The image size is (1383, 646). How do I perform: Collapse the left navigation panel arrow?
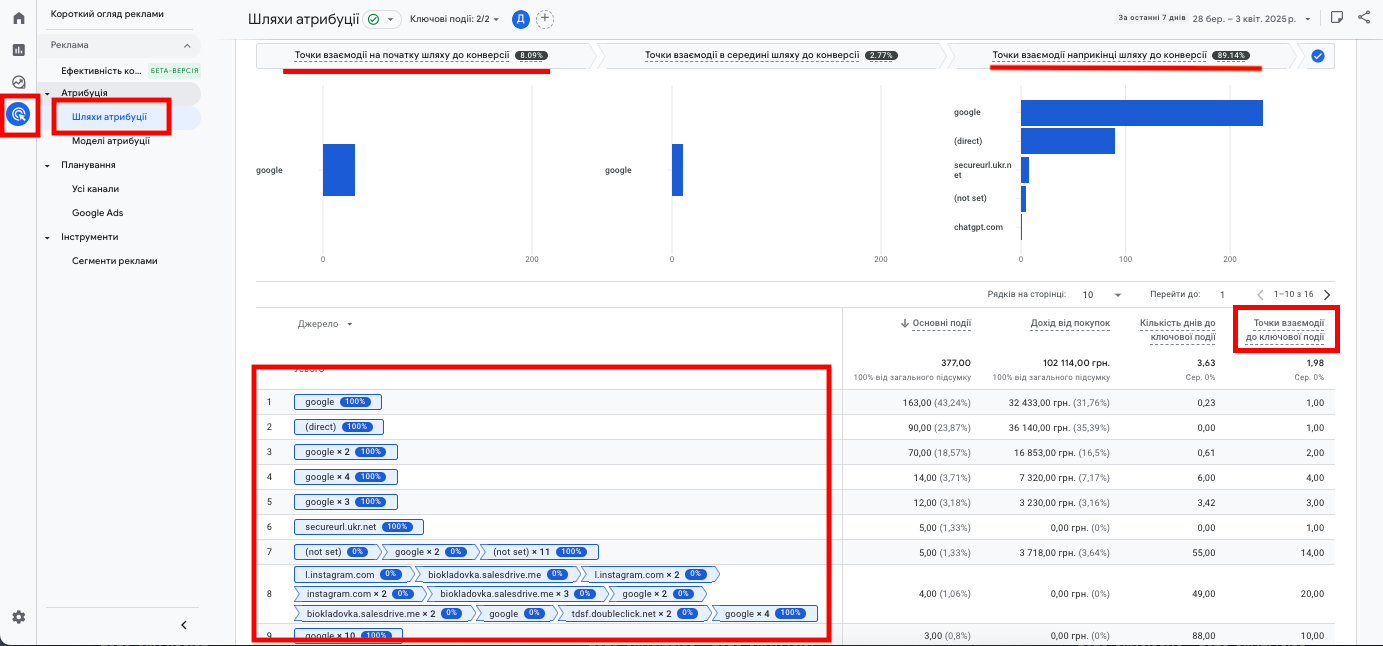coord(183,625)
